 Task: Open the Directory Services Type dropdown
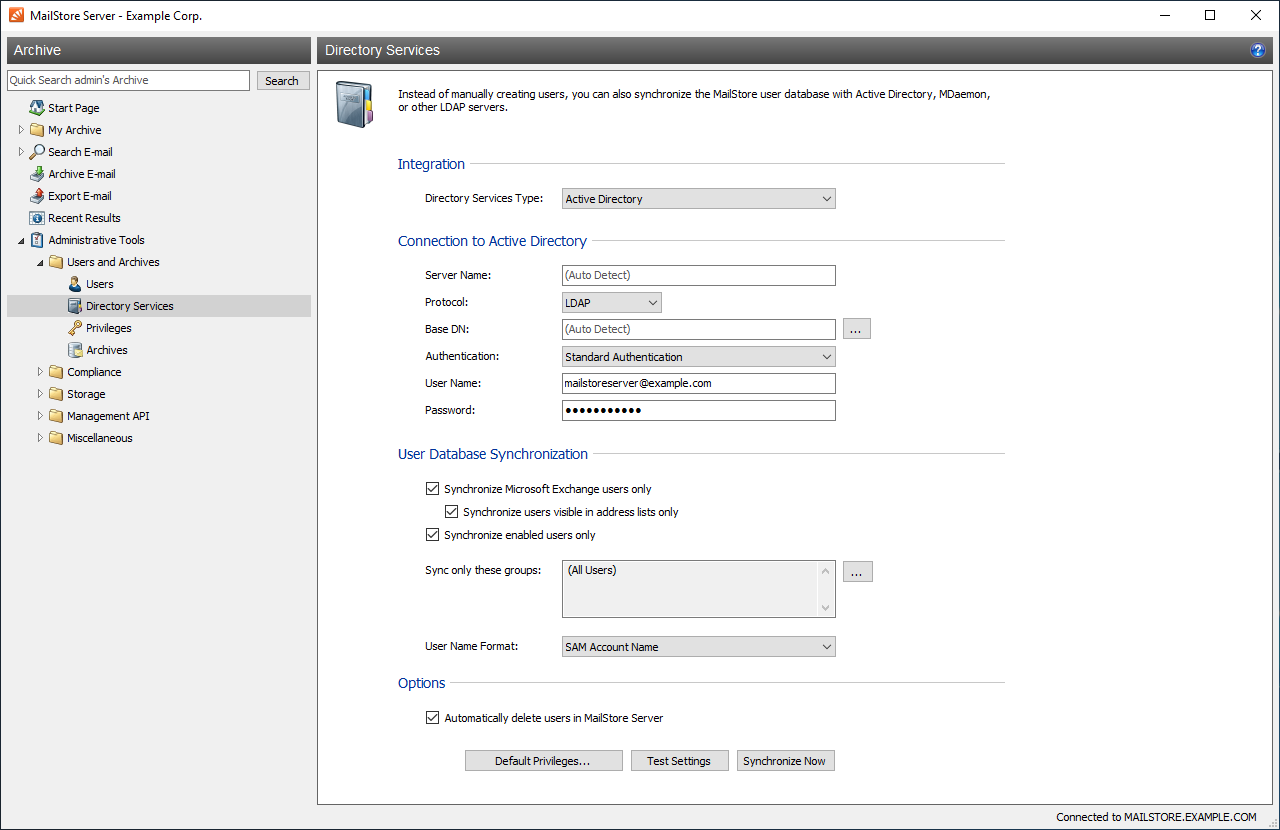coord(698,199)
